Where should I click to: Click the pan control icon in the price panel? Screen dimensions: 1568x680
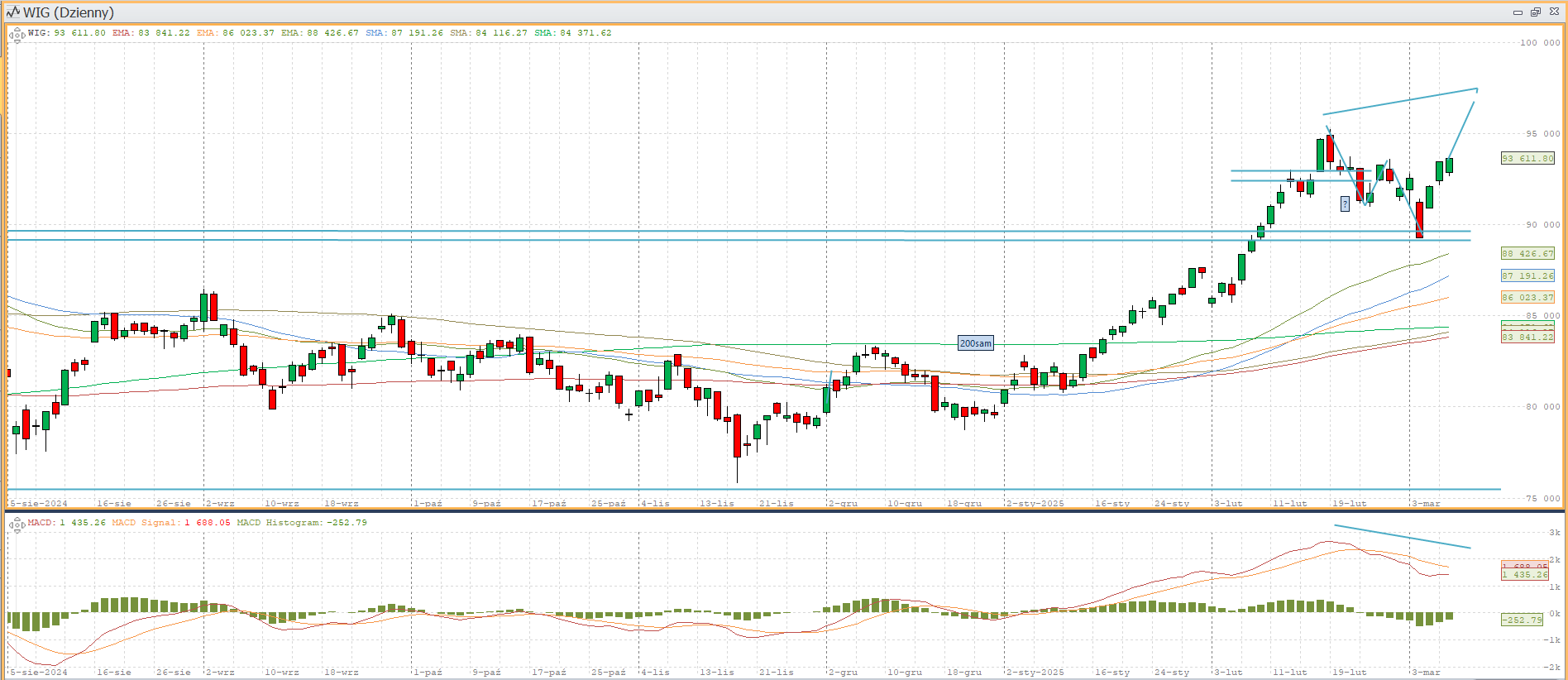[x=16, y=35]
